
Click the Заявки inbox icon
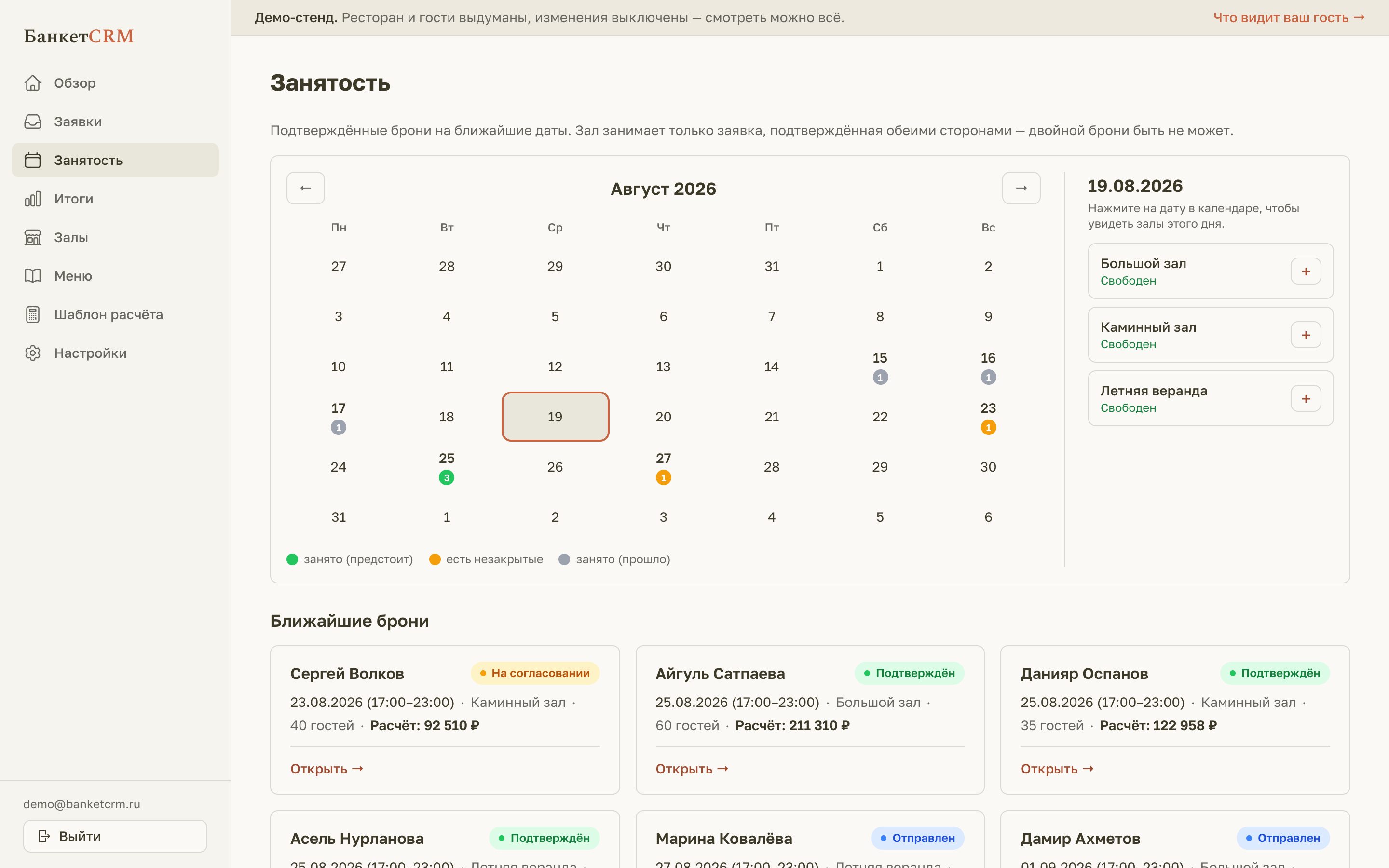coord(33,122)
